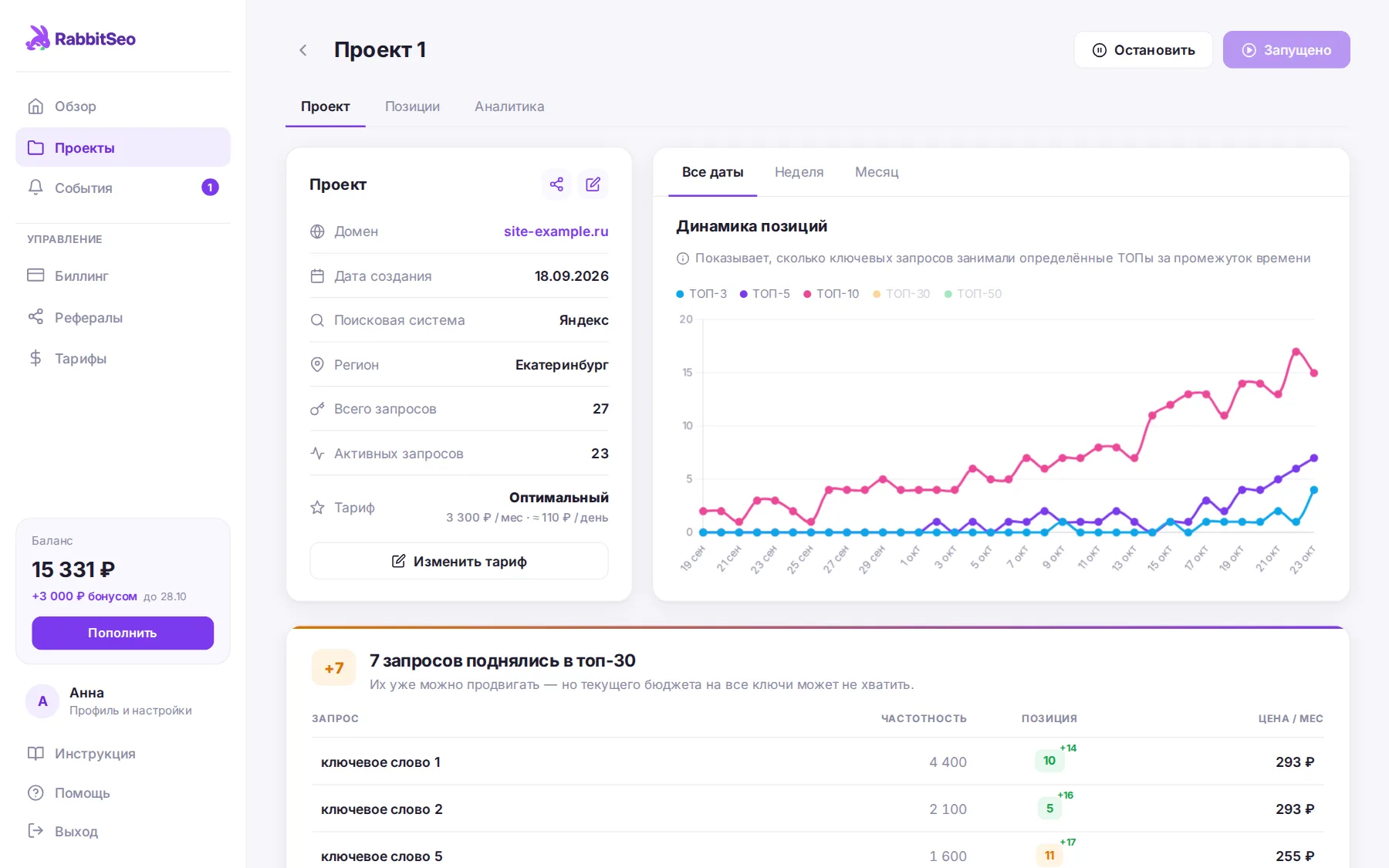The height and width of the screenshot is (868, 1389).
Task: Click the last ТОП-5 purple data point
Action: point(1314,458)
